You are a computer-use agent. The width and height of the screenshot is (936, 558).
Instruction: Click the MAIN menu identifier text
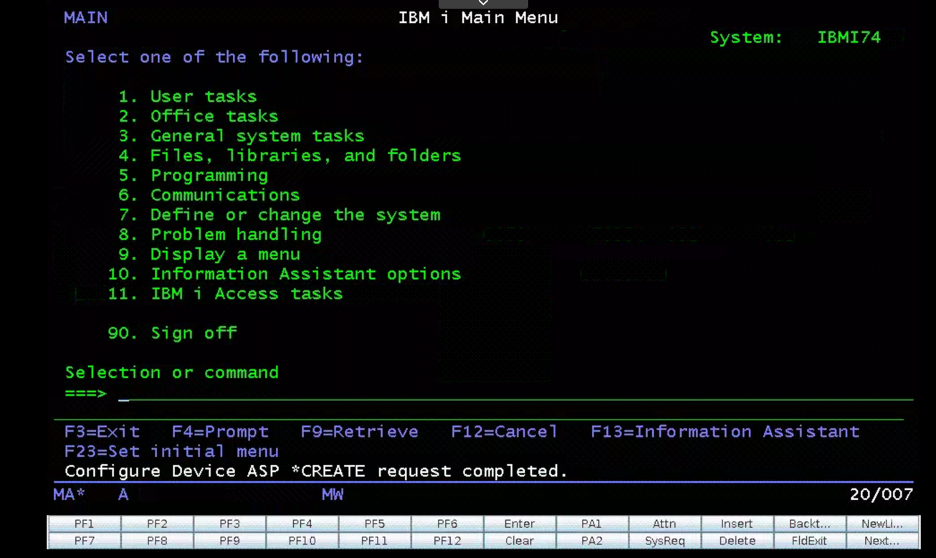click(x=86, y=18)
